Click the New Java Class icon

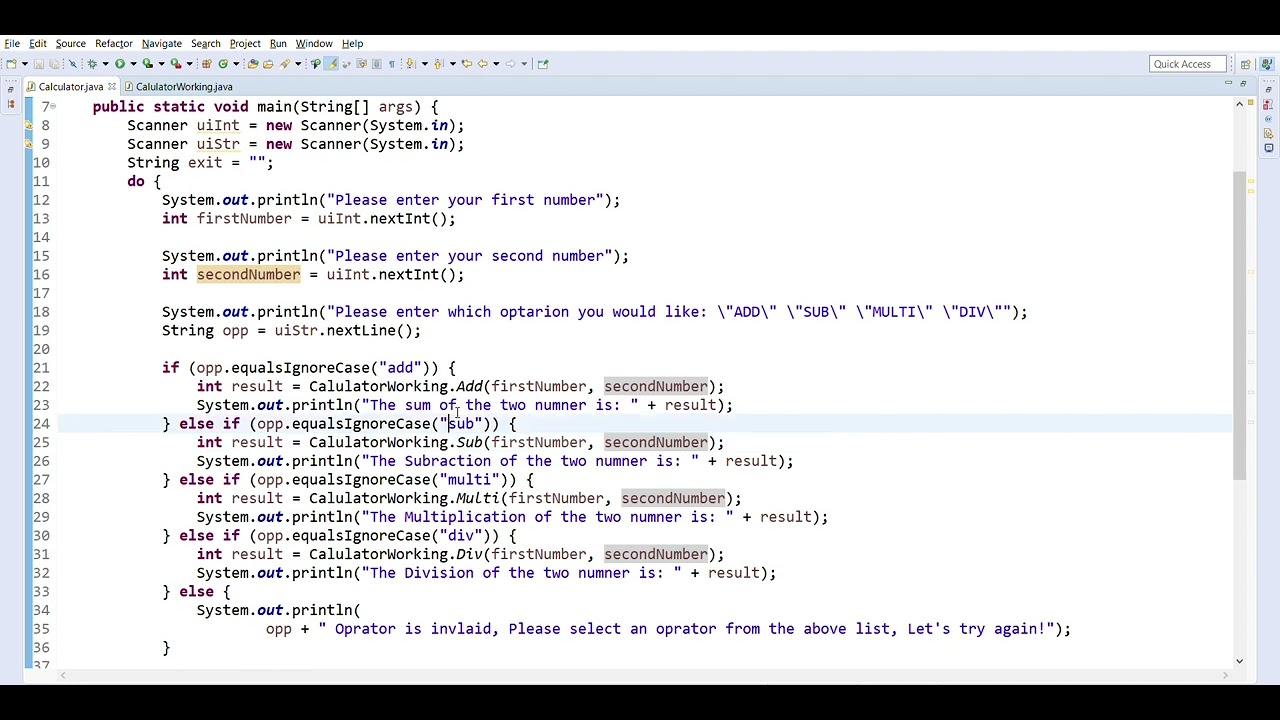[x=223, y=64]
